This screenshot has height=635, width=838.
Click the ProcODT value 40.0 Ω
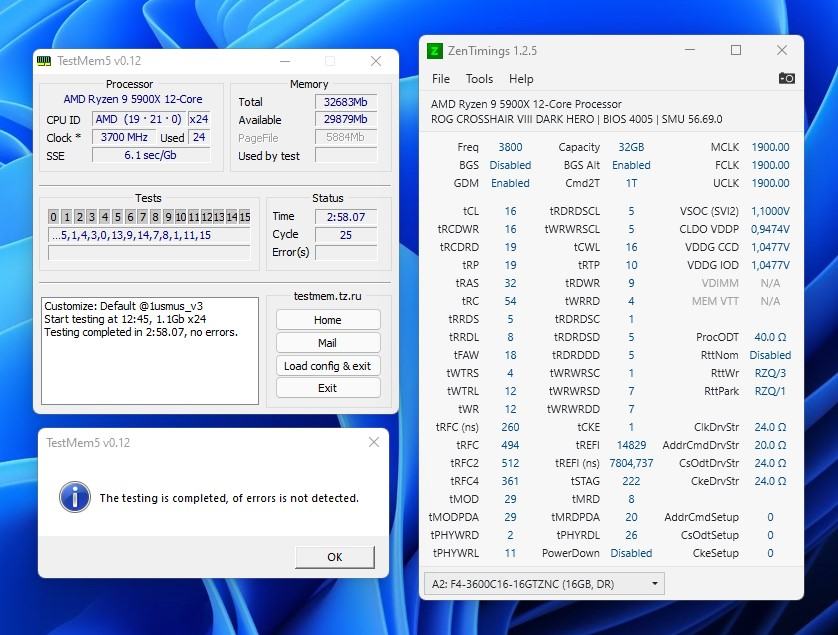click(770, 337)
